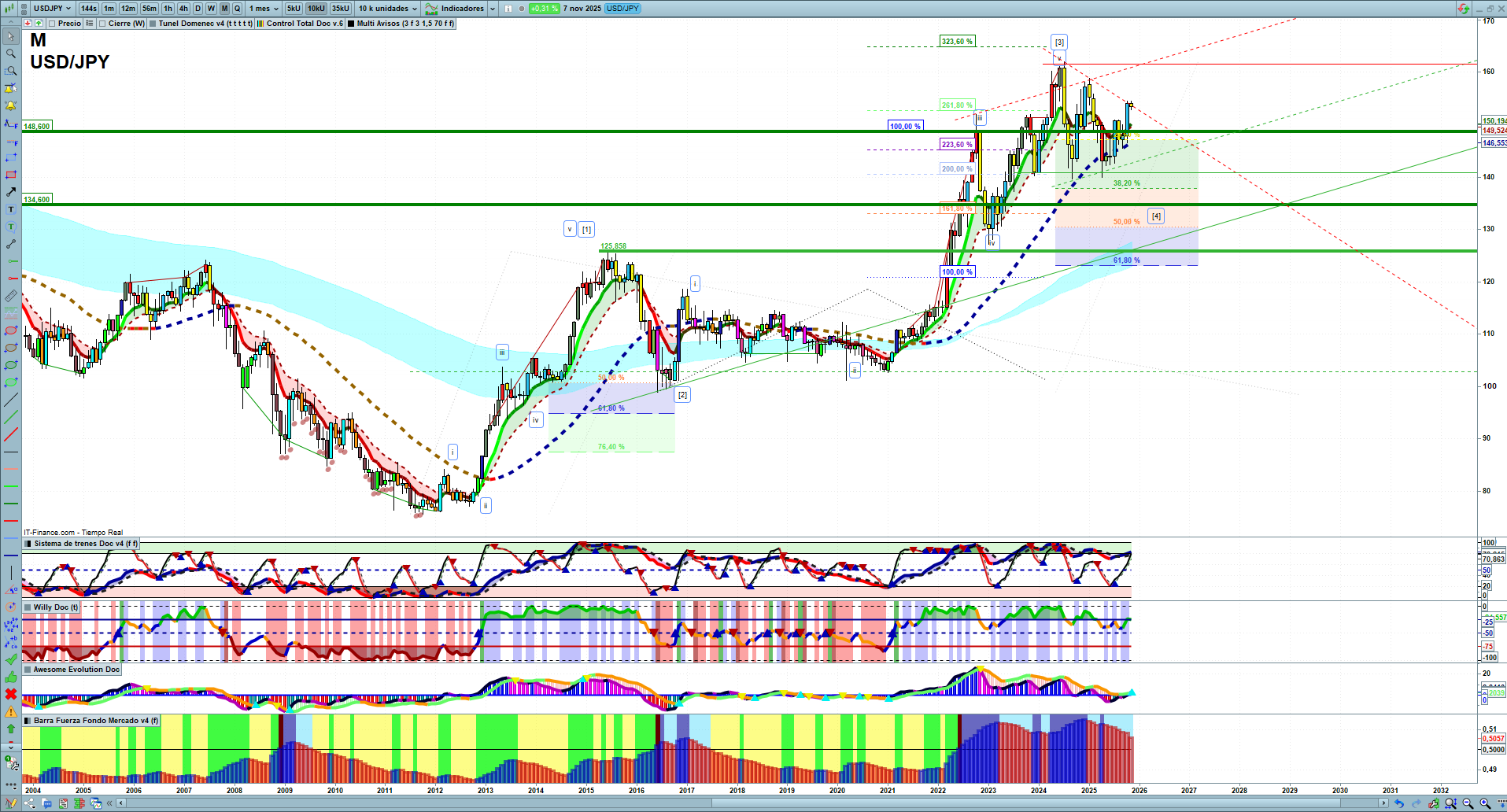The height and width of the screenshot is (812, 1507).
Task: Select the square text label tool
Action: click(x=11, y=209)
